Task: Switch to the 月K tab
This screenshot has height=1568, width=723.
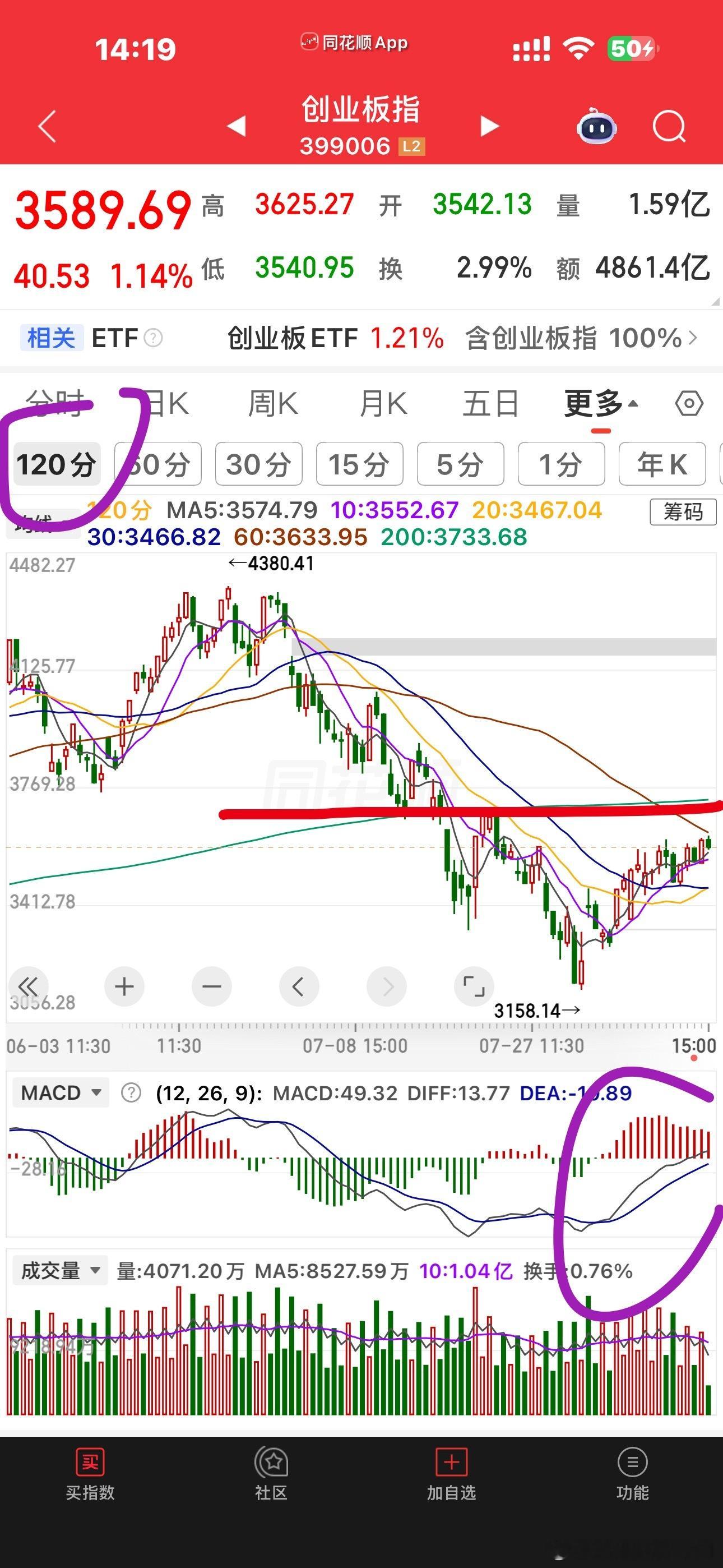Action: coord(383,404)
